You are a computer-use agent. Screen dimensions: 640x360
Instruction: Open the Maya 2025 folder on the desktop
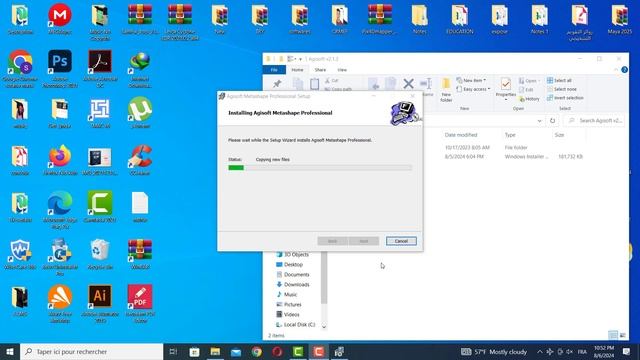click(620, 19)
